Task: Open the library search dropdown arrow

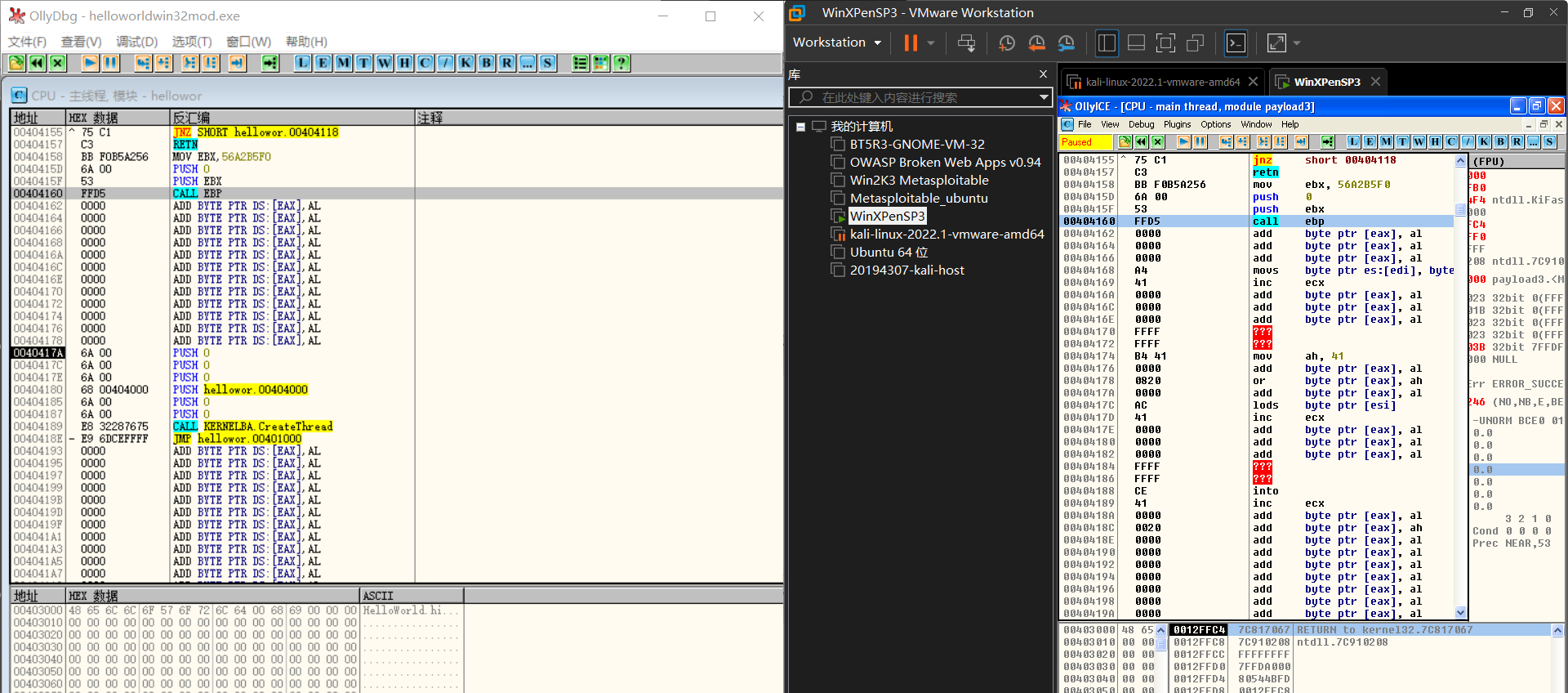Action: pyautogui.click(x=1044, y=97)
